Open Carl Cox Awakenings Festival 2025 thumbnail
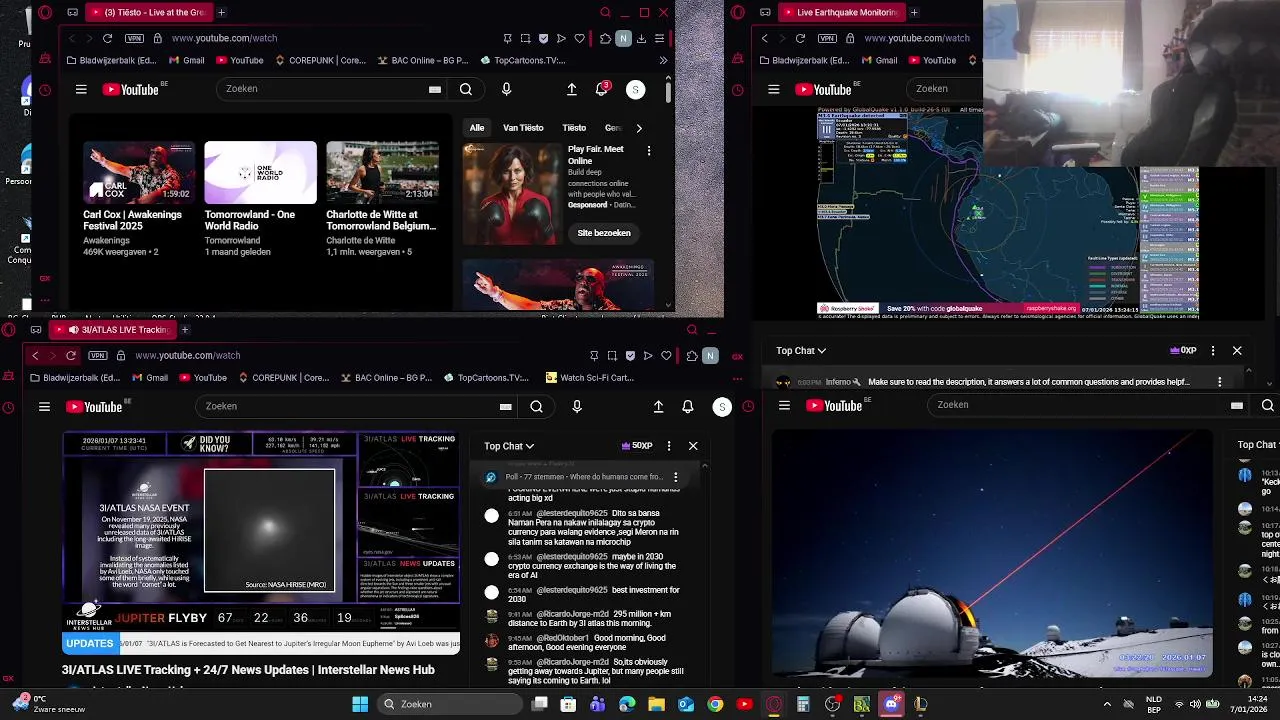The width and height of the screenshot is (1280, 720). point(139,172)
